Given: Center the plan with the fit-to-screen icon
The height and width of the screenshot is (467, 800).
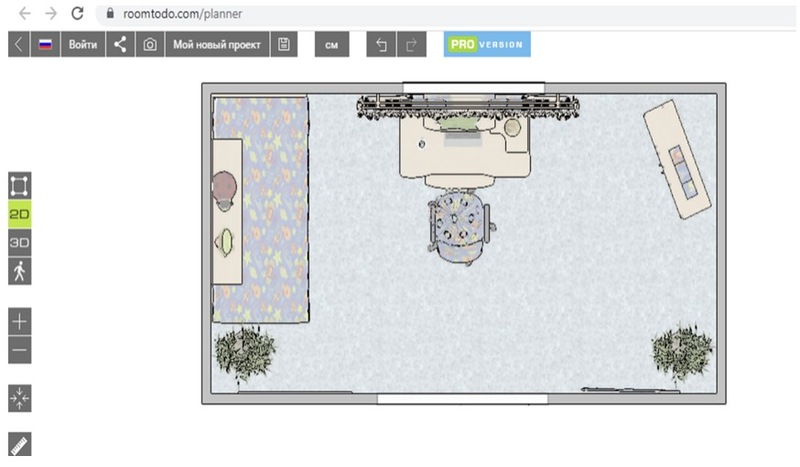Looking at the screenshot, I should (x=19, y=398).
